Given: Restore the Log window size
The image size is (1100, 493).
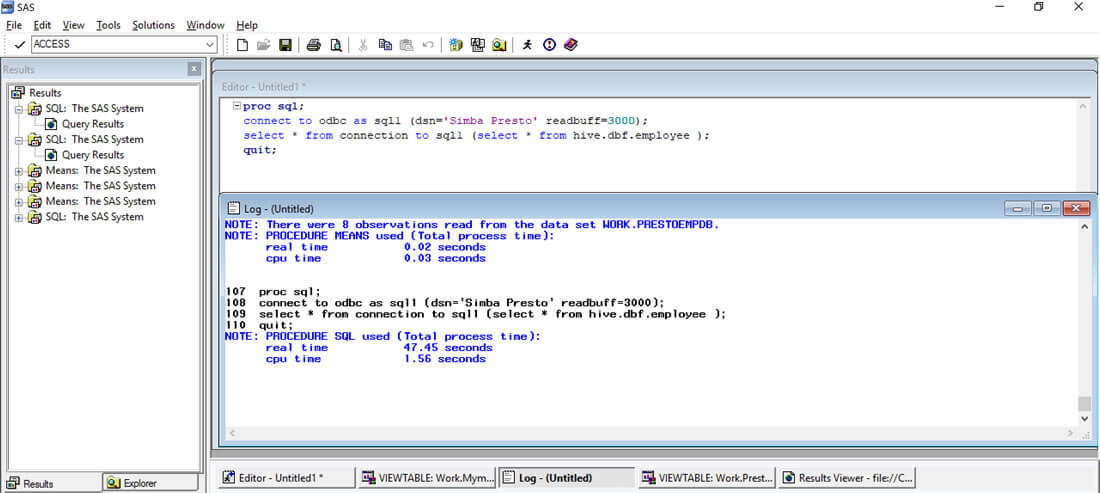Looking at the screenshot, I should (1047, 208).
